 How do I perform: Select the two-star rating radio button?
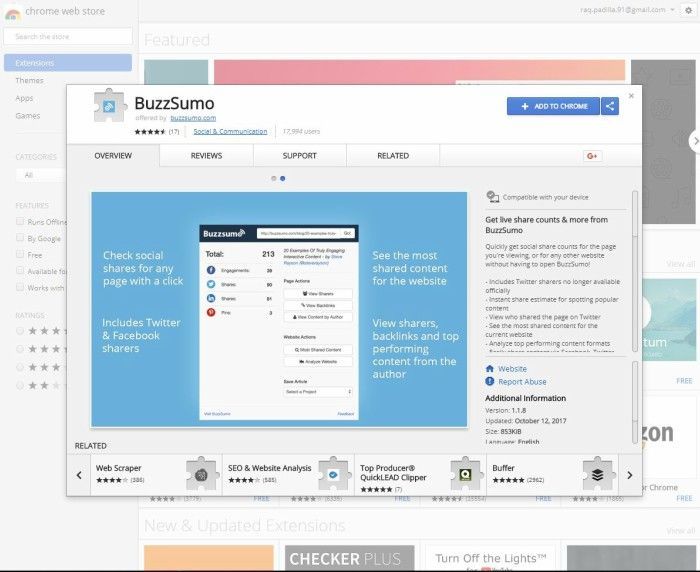click(x=20, y=385)
